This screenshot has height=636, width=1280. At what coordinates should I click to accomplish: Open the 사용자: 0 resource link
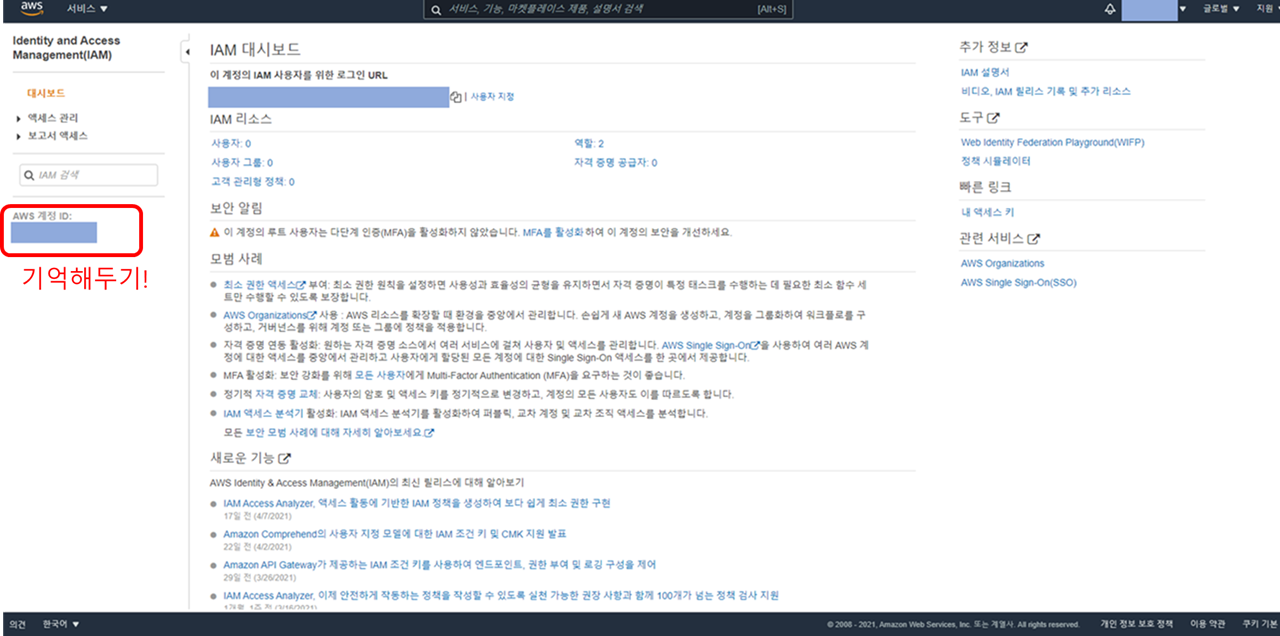[231, 144]
